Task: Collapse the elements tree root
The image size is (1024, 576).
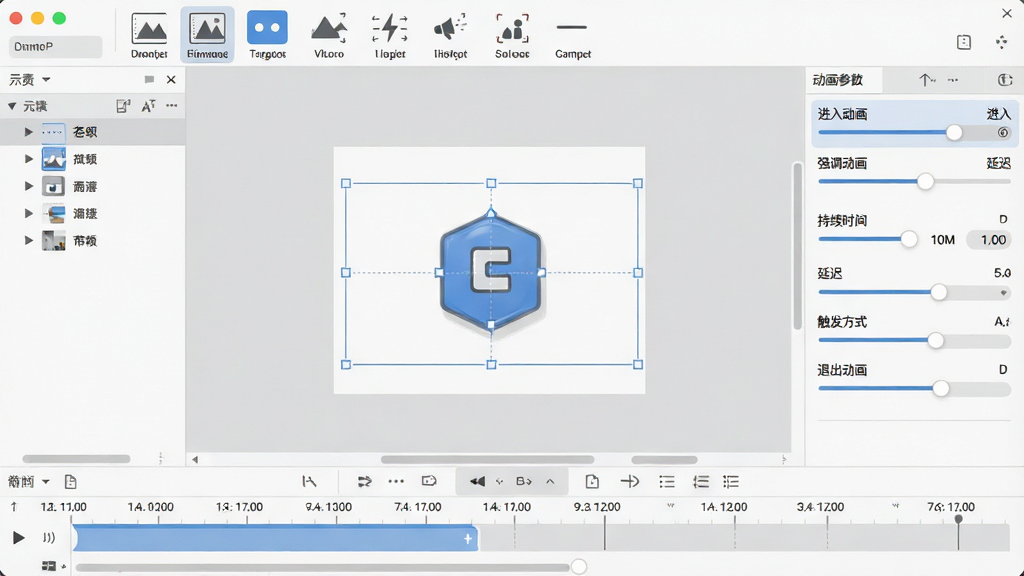Action: click(x=12, y=106)
